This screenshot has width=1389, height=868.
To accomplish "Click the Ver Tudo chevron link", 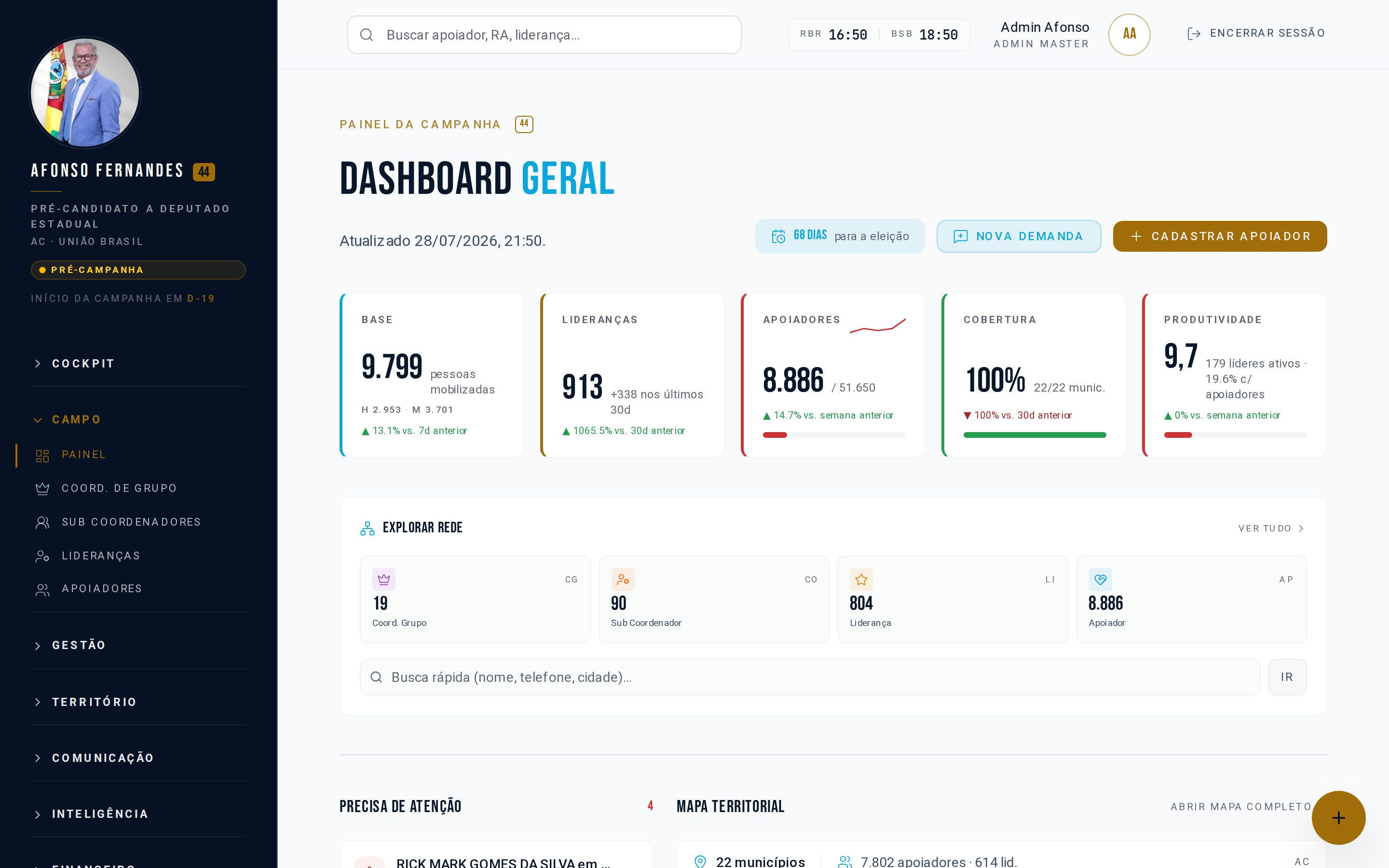I will [x=1271, y=528].
